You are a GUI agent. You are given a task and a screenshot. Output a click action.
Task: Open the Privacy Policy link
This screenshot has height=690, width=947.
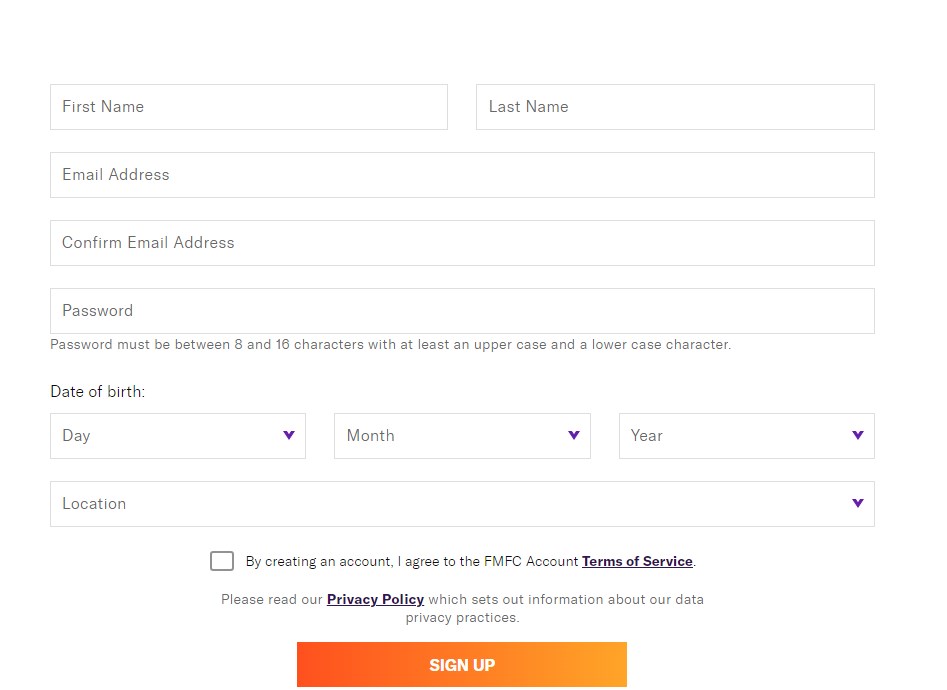pos(375,599)
